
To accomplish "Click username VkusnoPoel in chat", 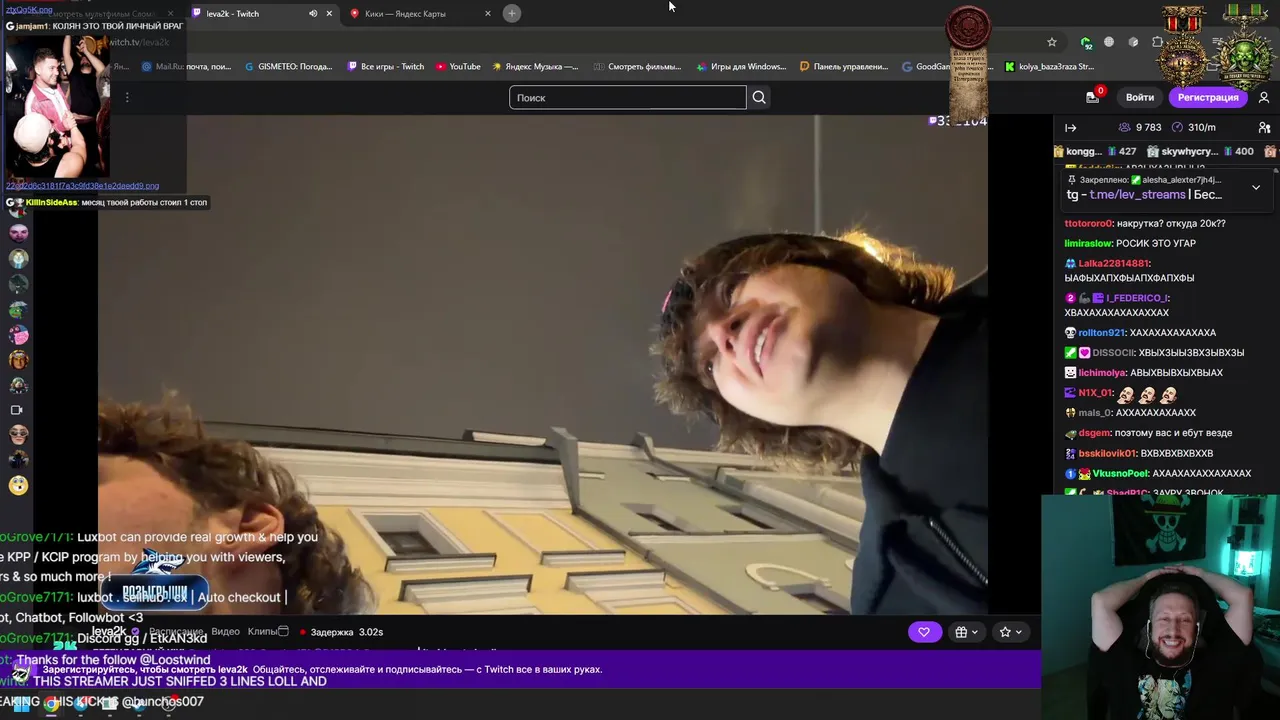I will click(1120, 473).
